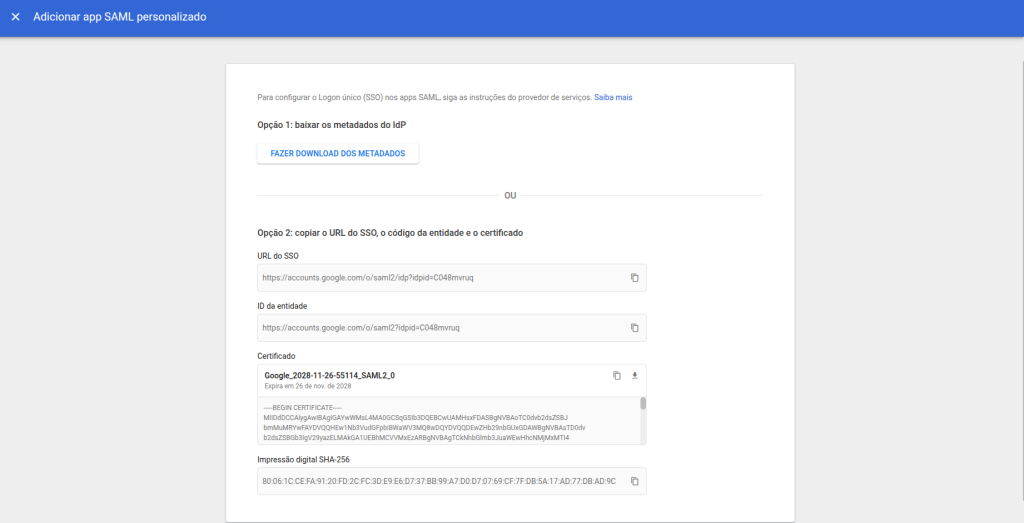Copy the certificate contents
Screen dimensions: 1024x523
617,376
